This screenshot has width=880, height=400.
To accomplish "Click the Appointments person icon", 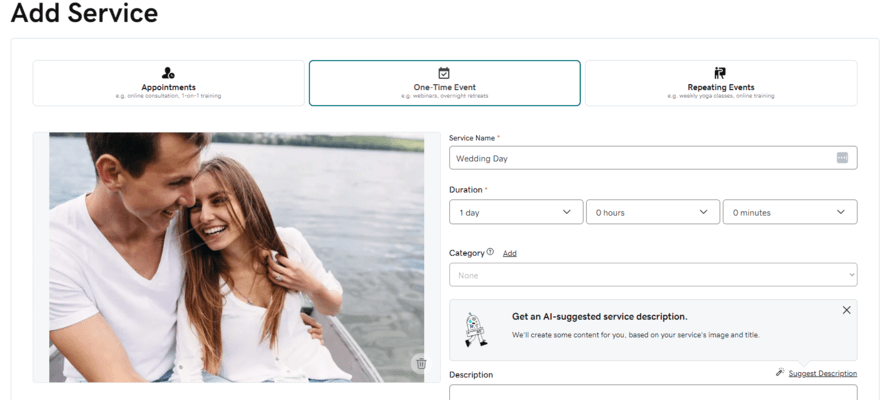I will pos(168,73).
